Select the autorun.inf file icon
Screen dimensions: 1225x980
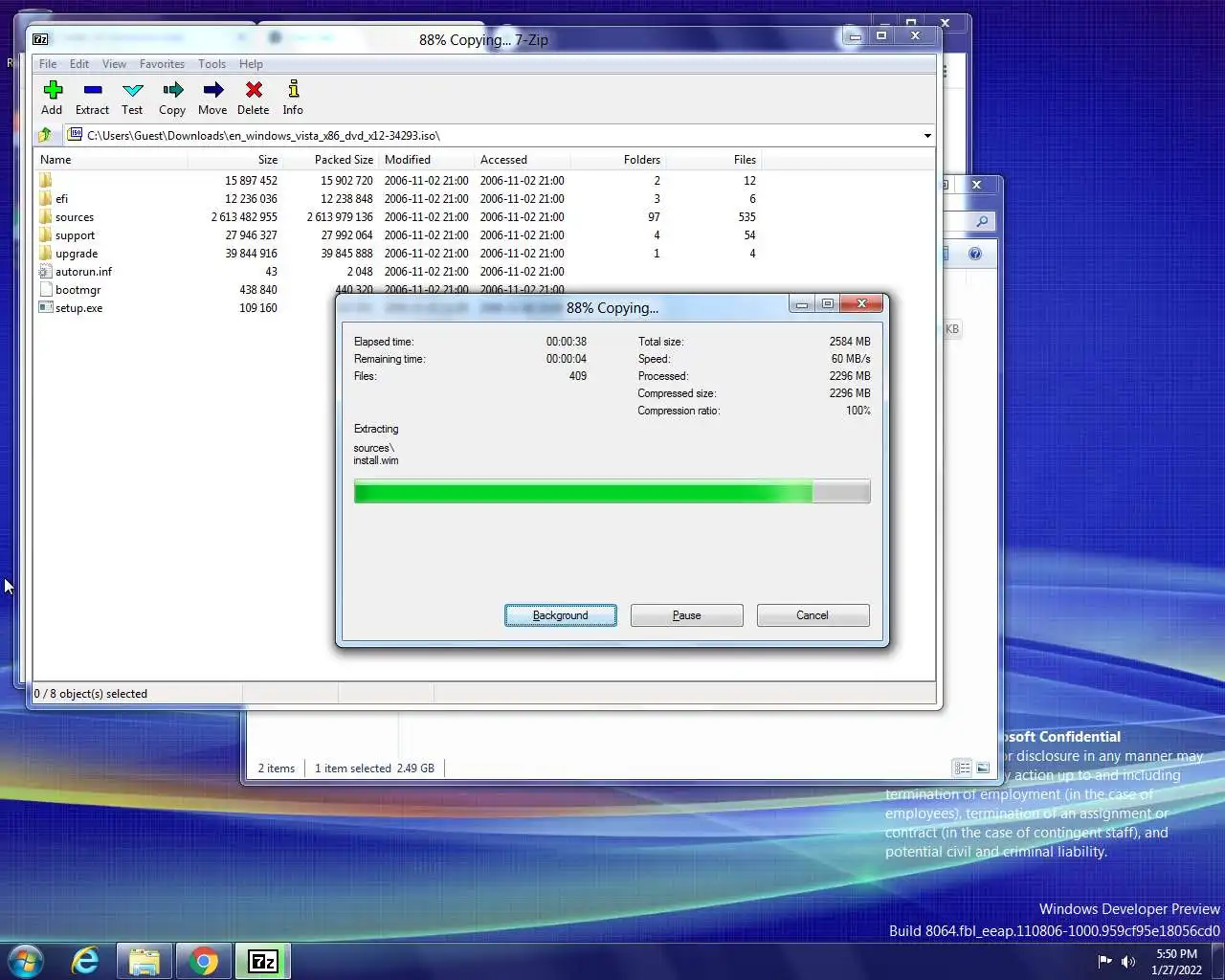pos(45,272)
